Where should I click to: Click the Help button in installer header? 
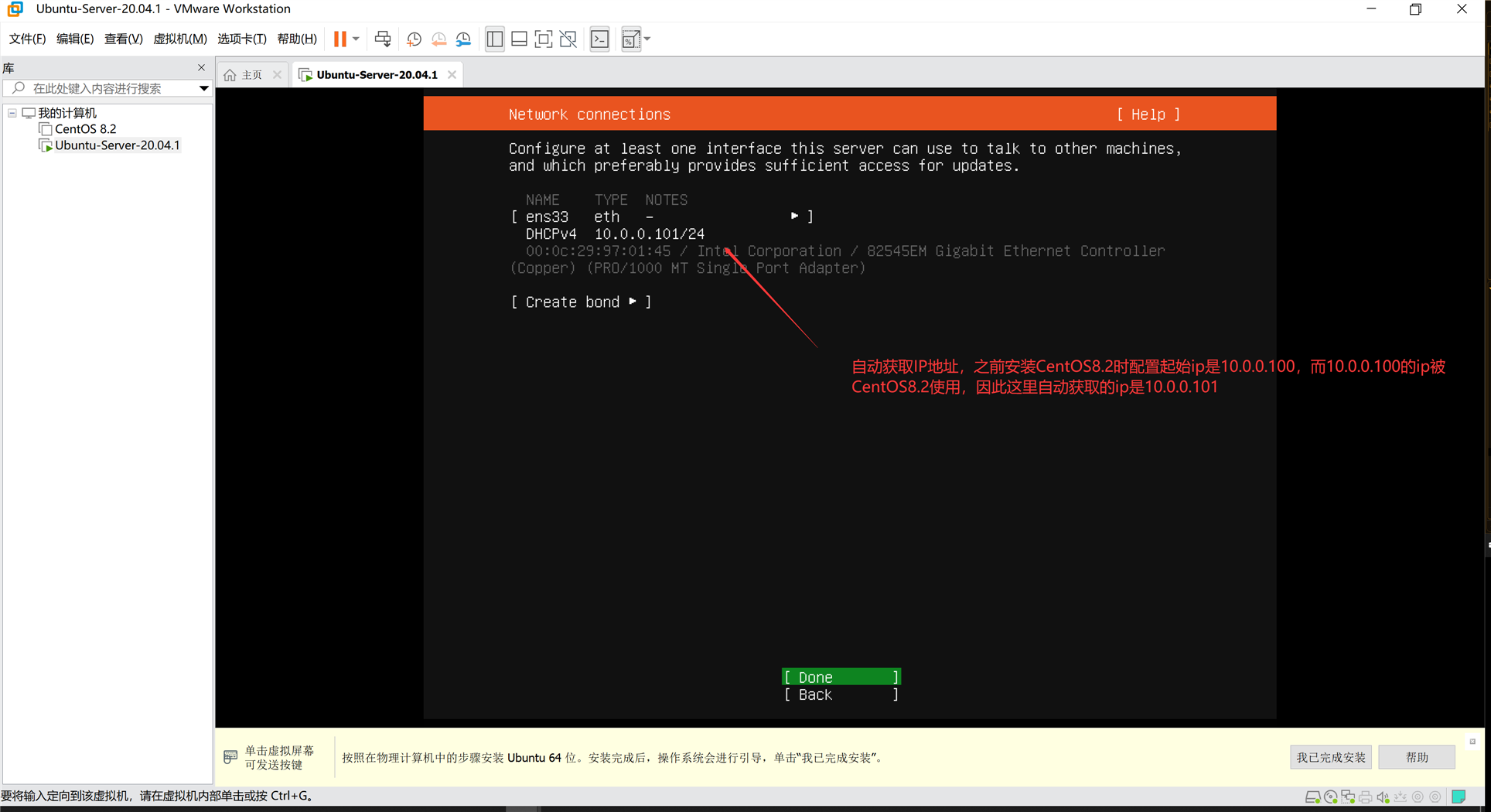tap(1148, 114)
